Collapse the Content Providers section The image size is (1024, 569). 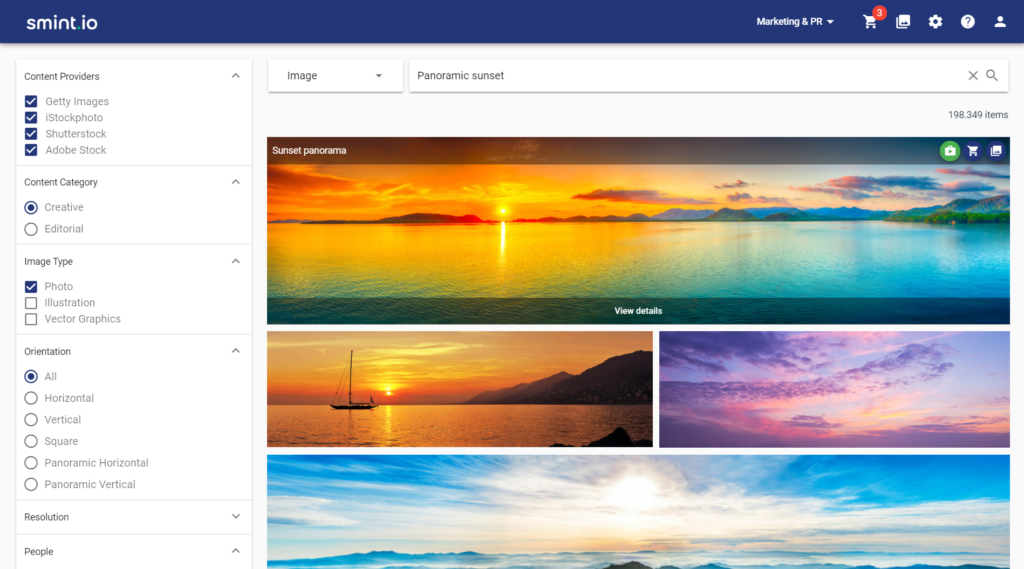236,76
